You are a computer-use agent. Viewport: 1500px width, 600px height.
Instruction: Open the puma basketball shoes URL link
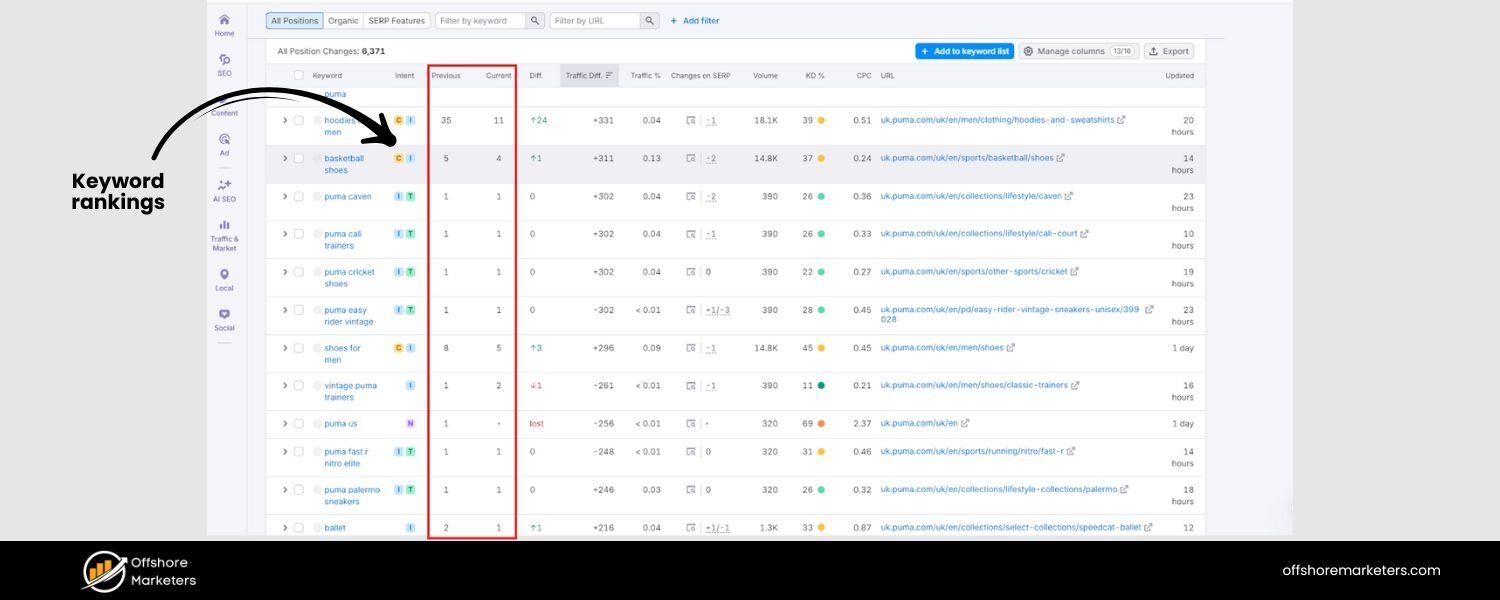(968, 157)
